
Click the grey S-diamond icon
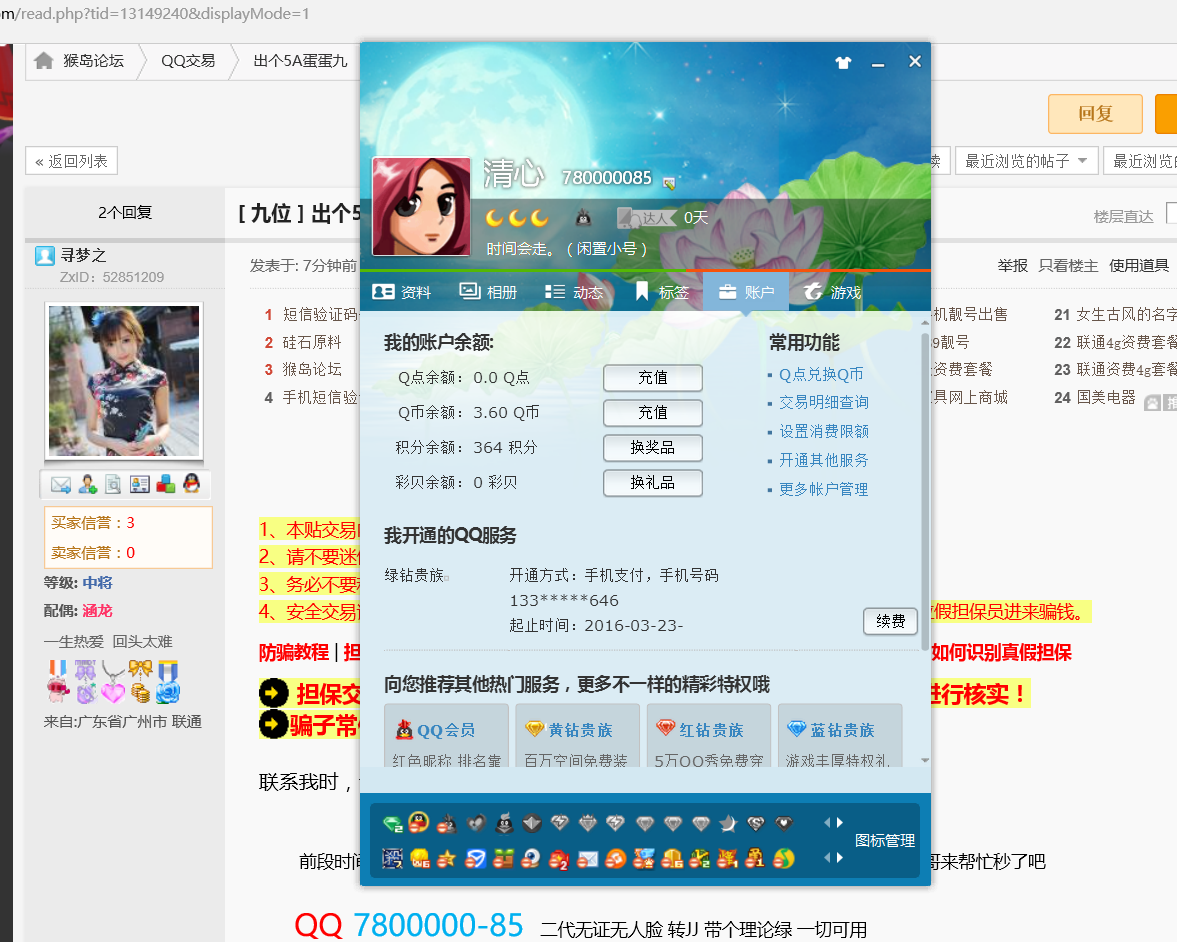[x=756, y=823]
